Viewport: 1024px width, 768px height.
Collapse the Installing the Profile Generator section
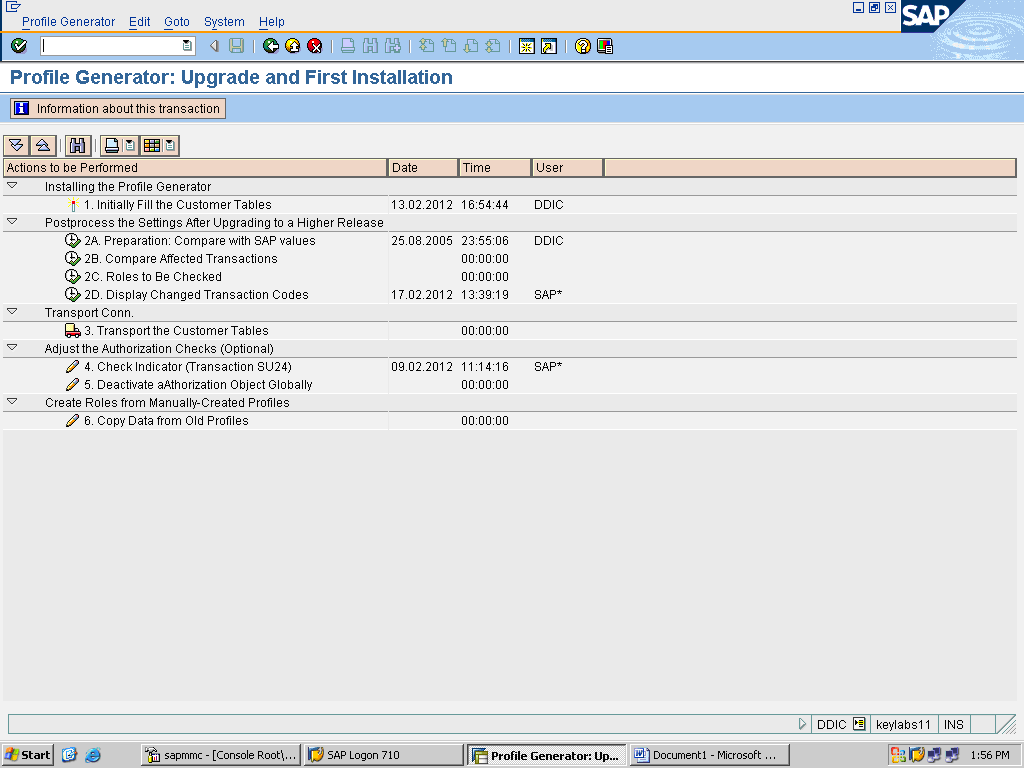(12, 186)
